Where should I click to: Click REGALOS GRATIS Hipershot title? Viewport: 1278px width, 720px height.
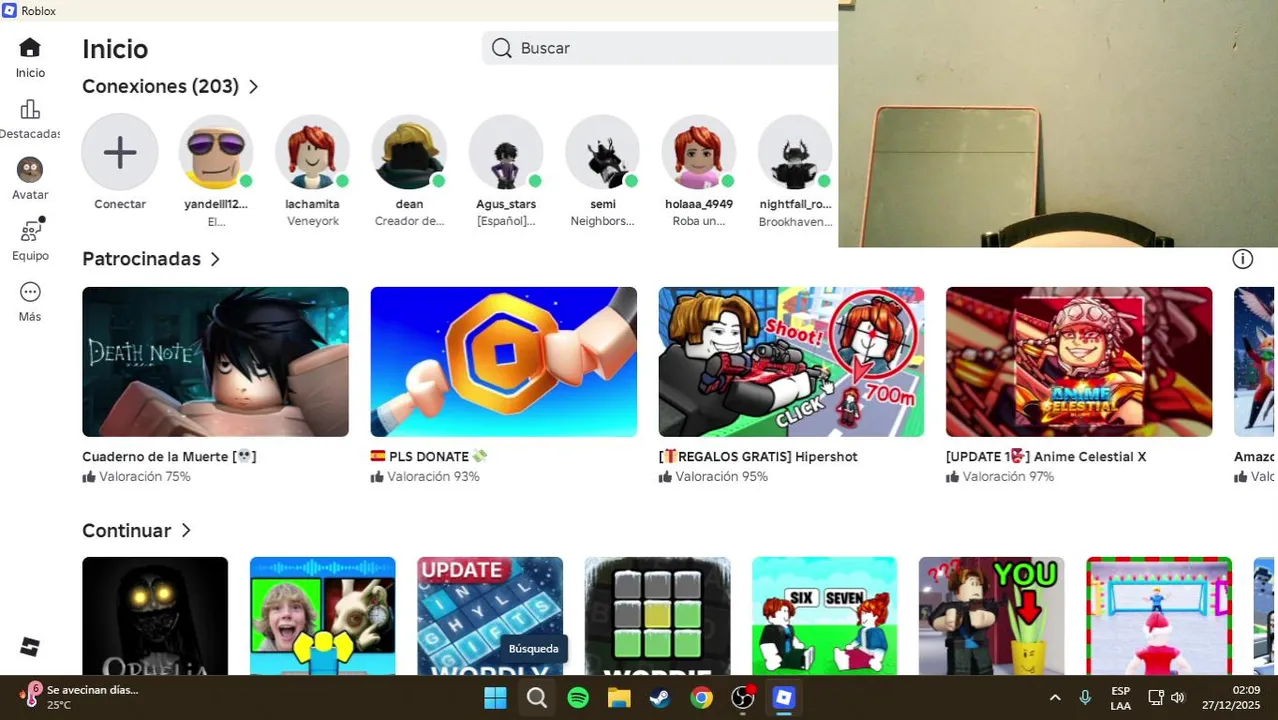(x=758, y=457)
